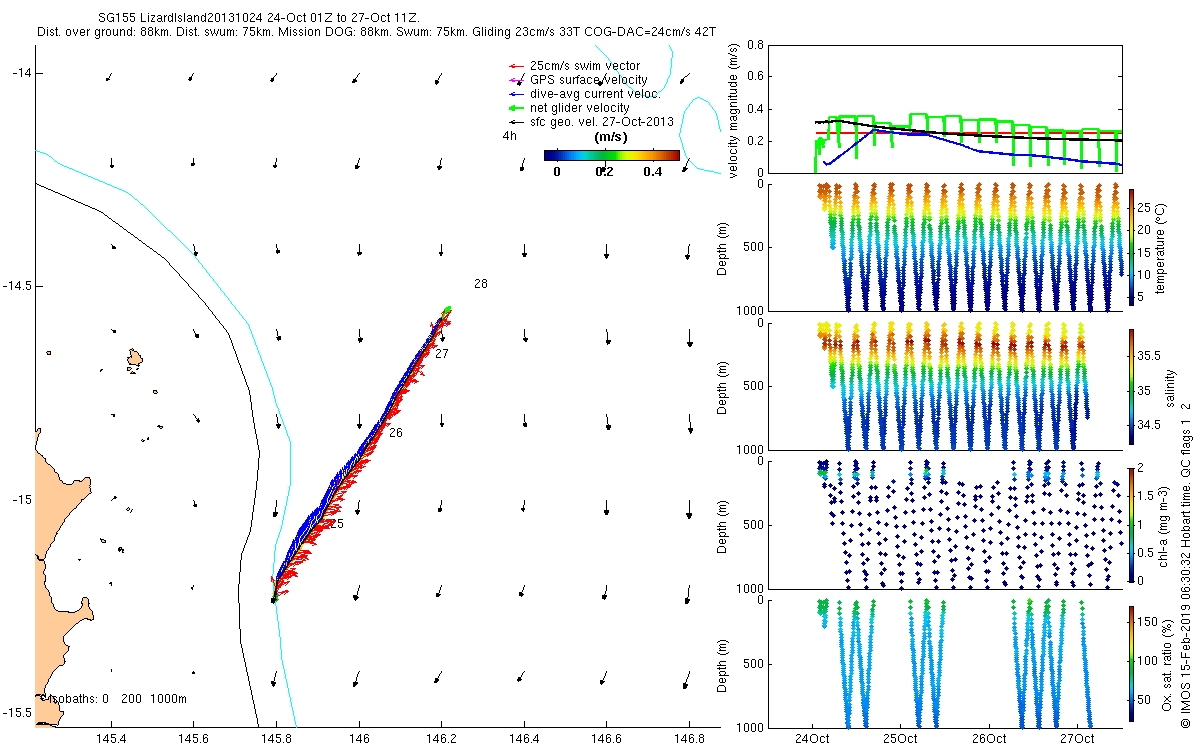Click the Ox. sat. ratio colorbar
This screenshot has width=1200, height=750.
(x=1131, y=664)
